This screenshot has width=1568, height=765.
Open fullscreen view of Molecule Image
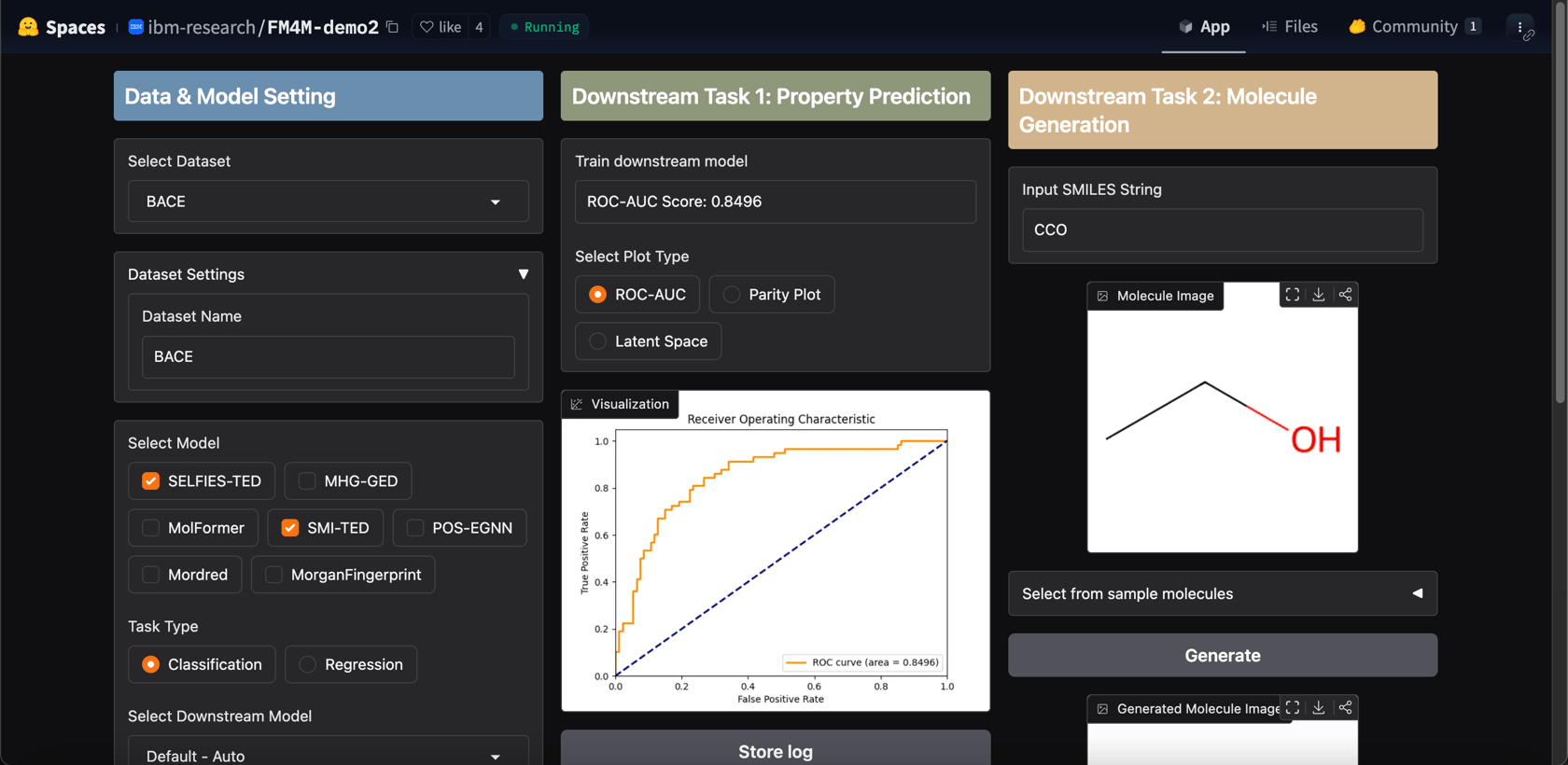click(1292, 295)
